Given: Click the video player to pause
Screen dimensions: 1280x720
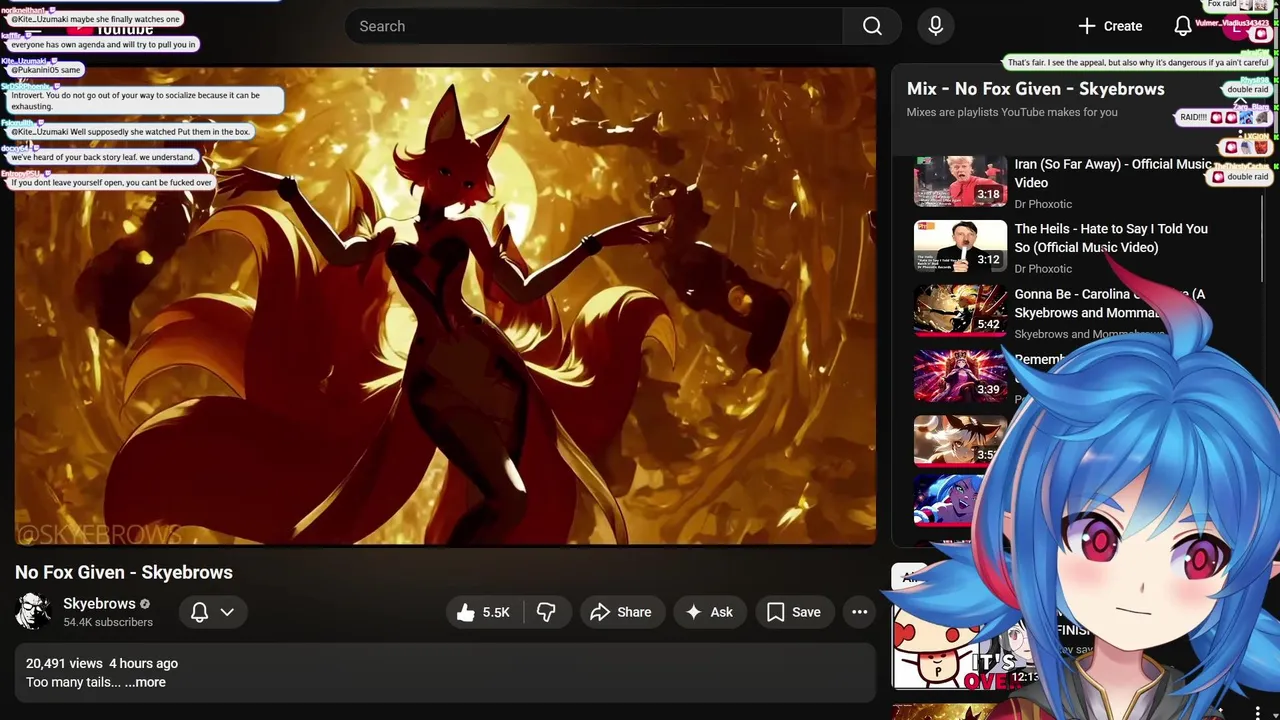Looking at the screenshot, I should [x=445, y=306].
